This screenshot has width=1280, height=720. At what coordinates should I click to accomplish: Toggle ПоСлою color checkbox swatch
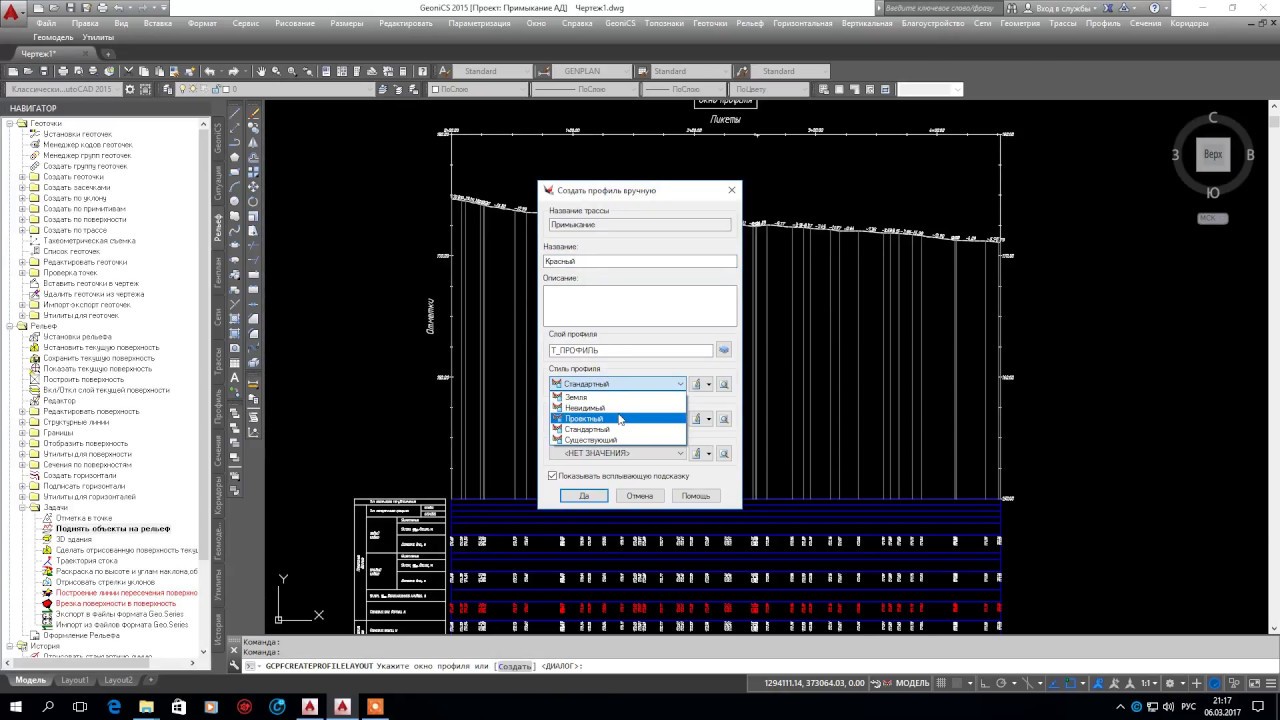434,89
